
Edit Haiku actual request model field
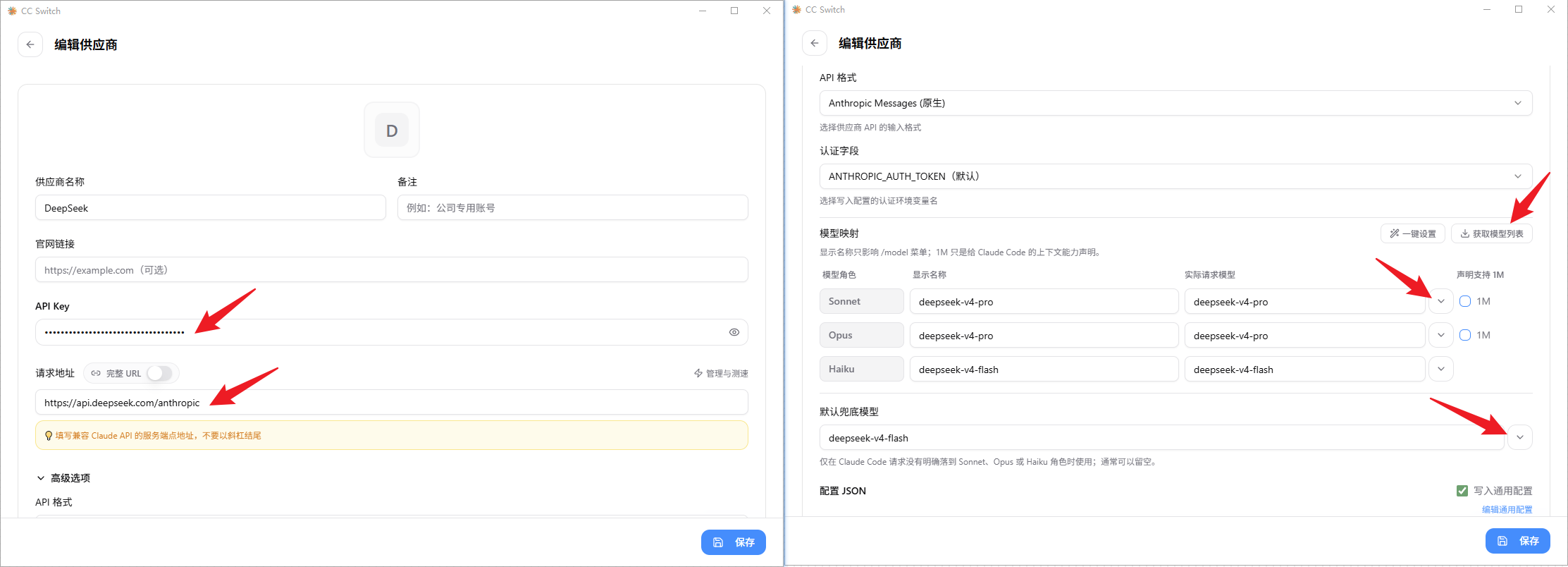(x=1305, y=369)
